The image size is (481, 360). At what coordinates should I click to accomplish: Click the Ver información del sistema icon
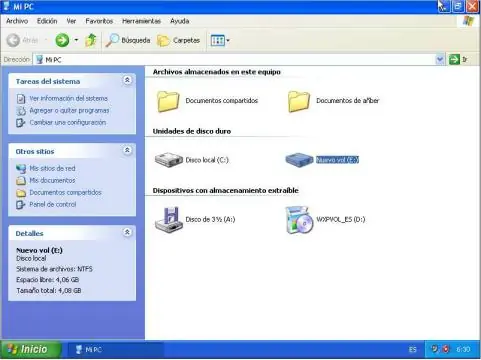pyautogui.click(x=21, y=99)
